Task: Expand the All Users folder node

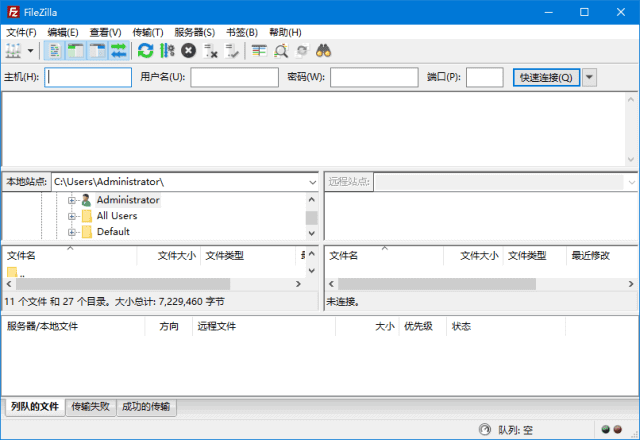Action: pos(72,216)
